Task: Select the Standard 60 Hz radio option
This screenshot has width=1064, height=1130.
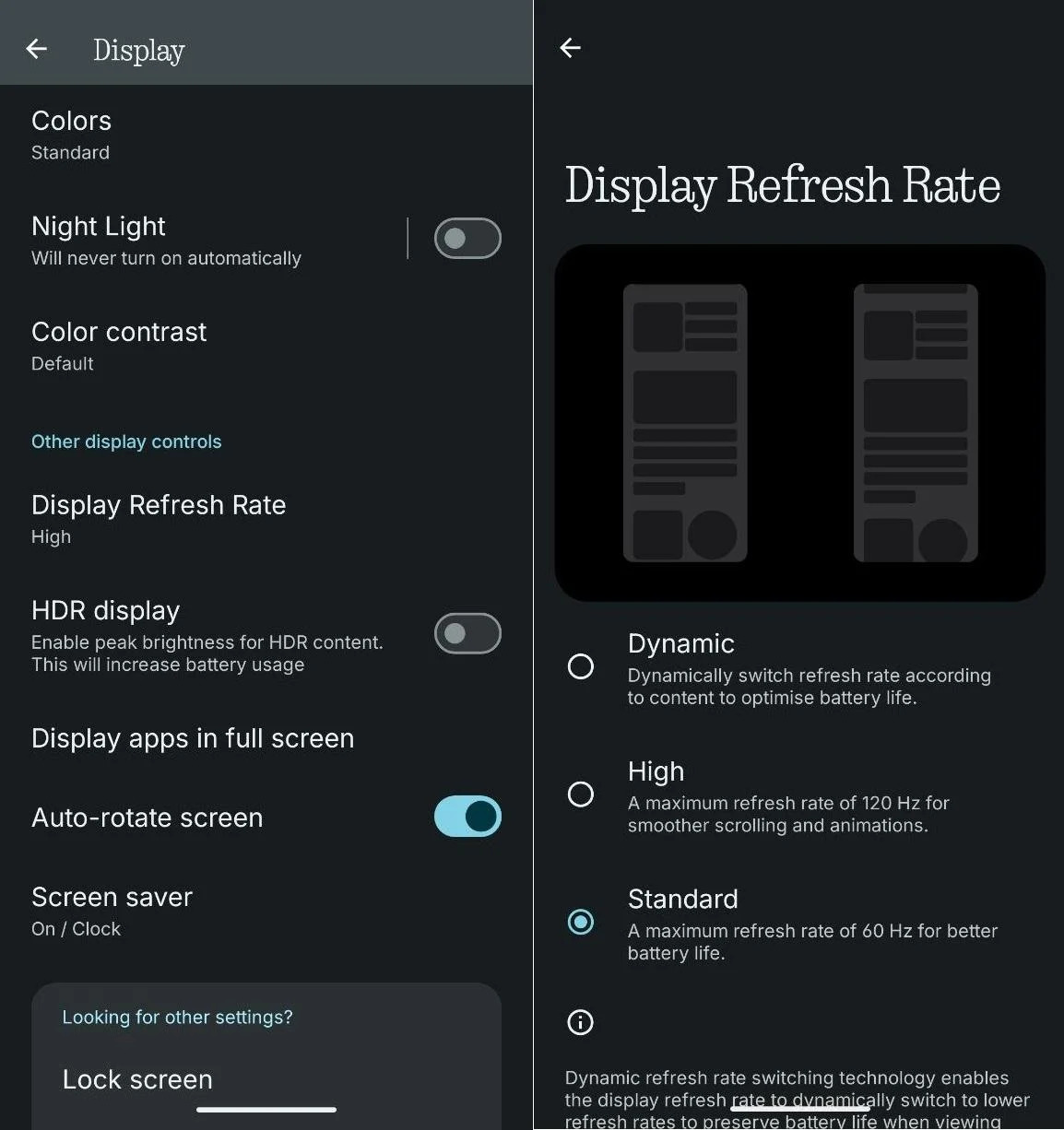Action: point(581,921)
